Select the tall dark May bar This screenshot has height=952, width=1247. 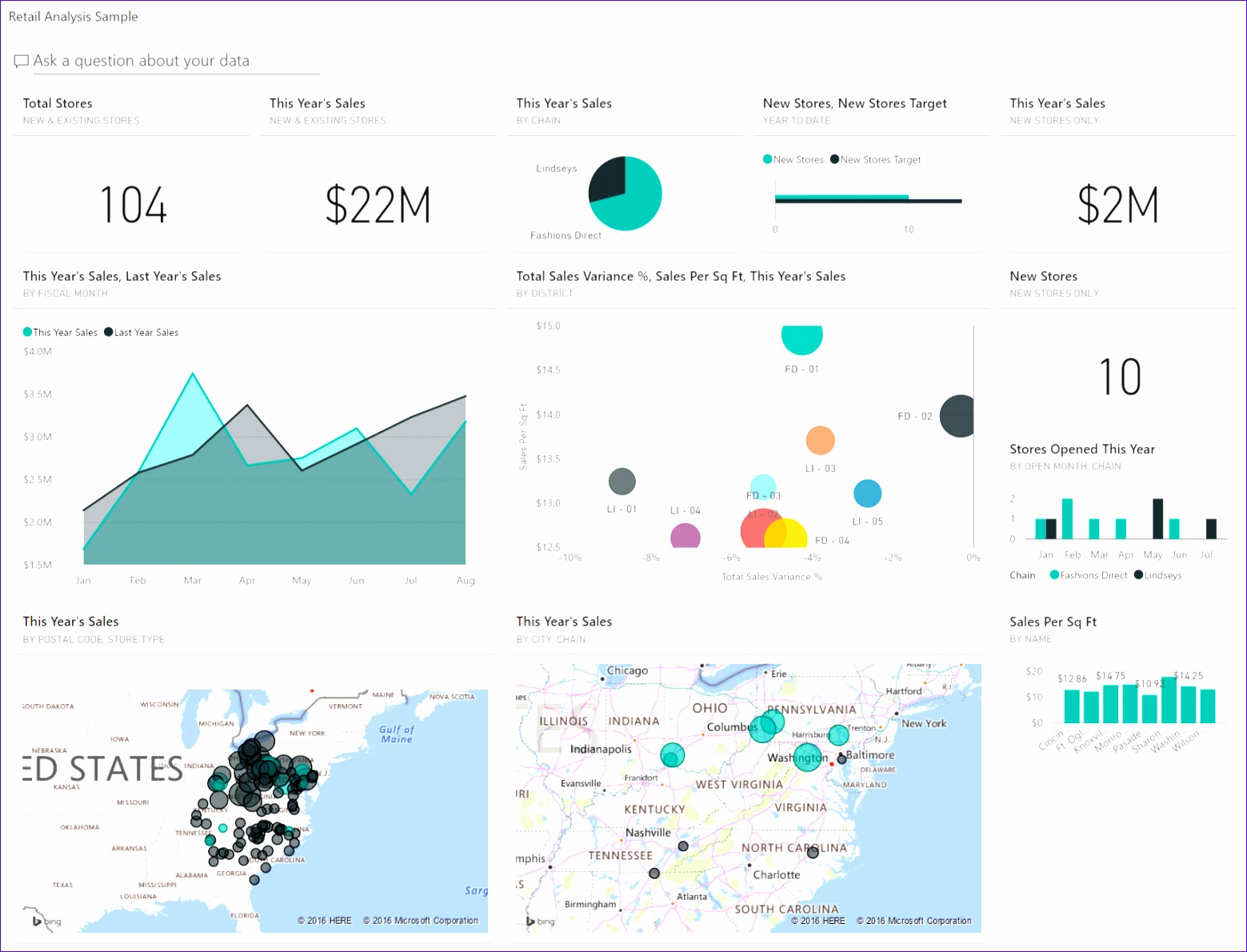tap(1157, 518)
